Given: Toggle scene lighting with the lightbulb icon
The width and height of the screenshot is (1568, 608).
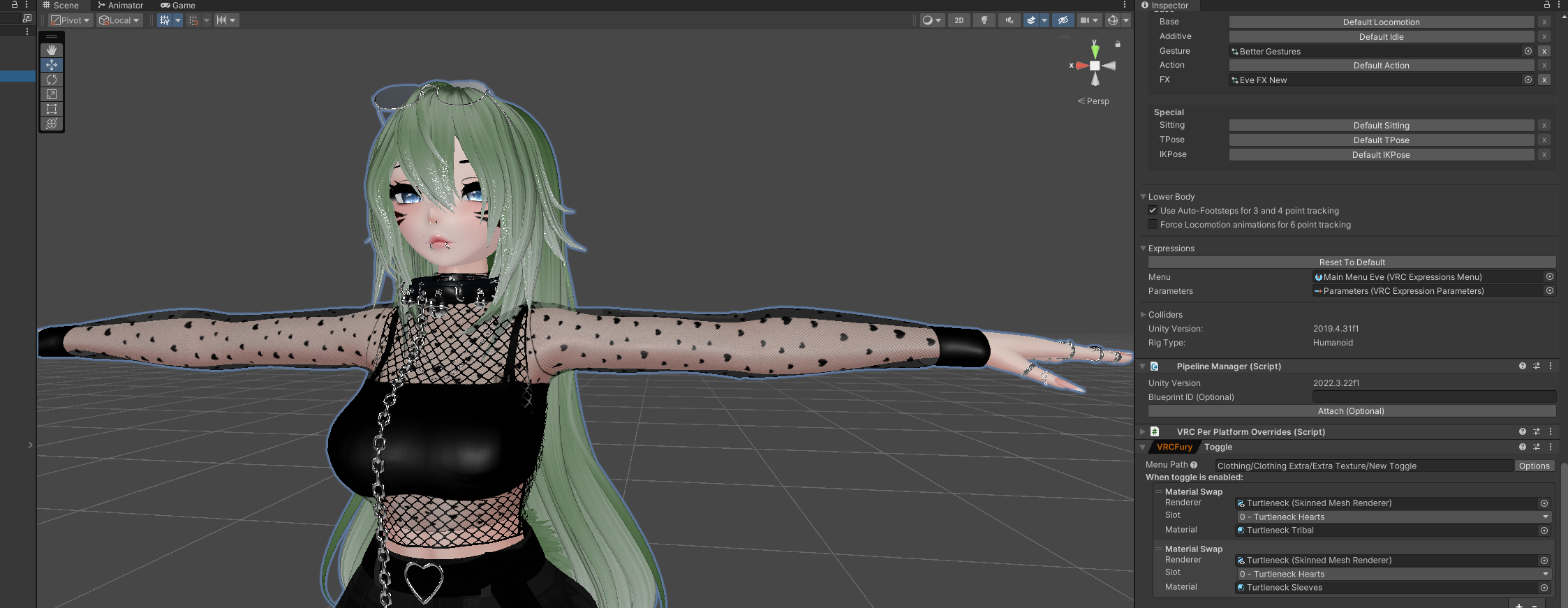Looking at the screenshot, I should coord(984,20).
